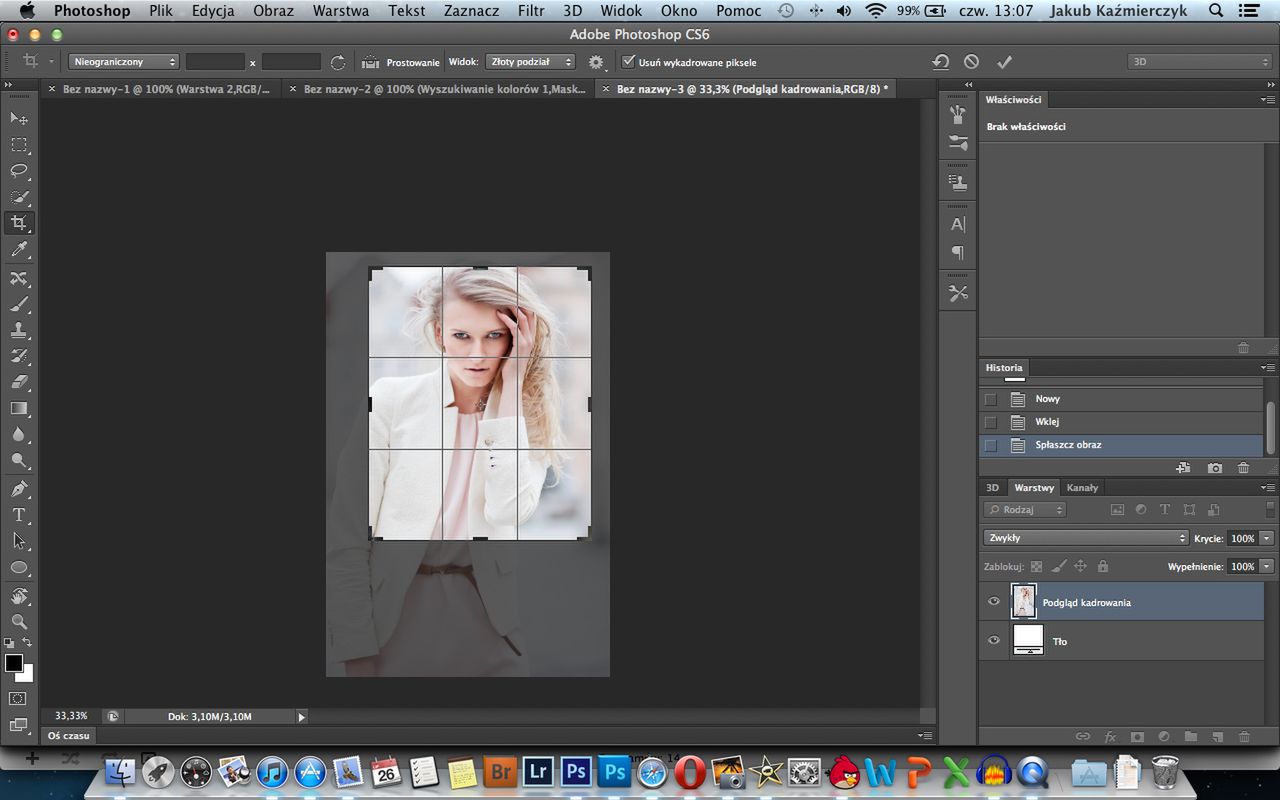Select the Gradient tool

[x=19, y=408]
